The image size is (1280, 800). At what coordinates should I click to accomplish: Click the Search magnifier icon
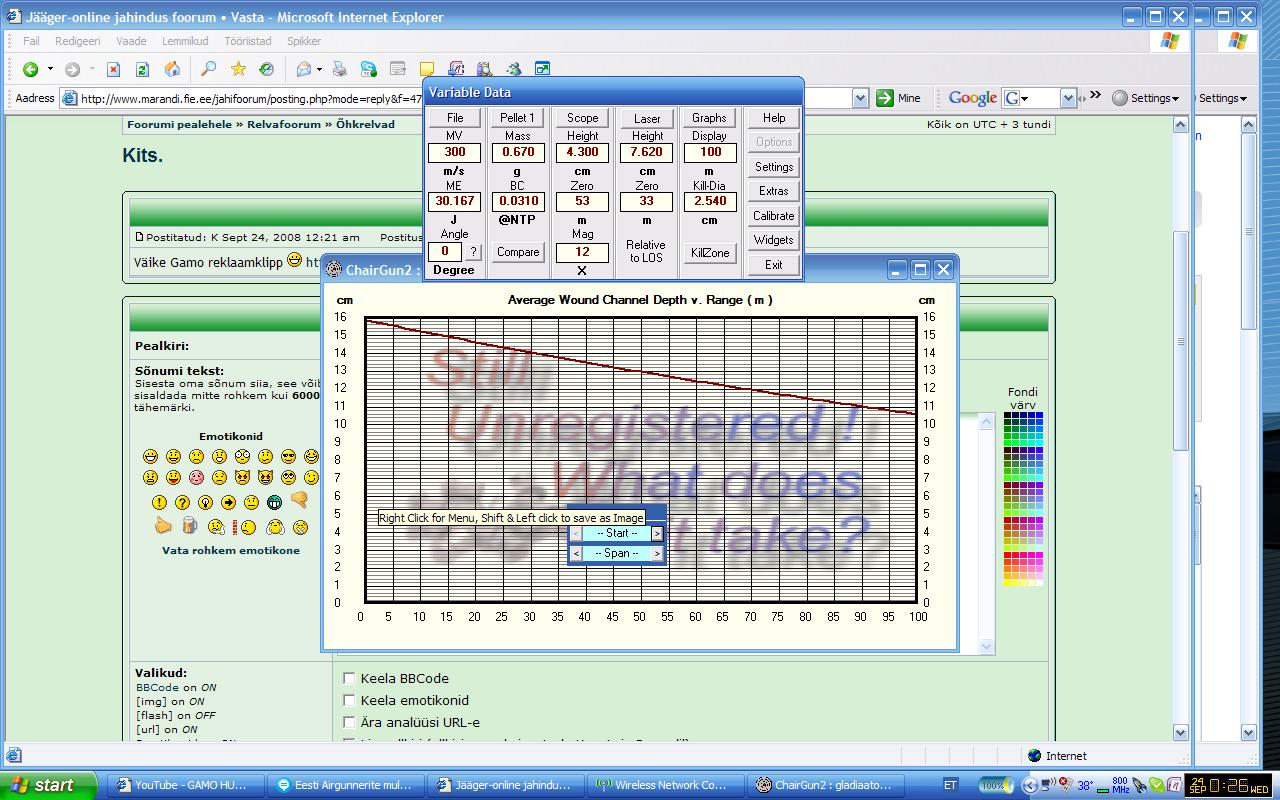[208, 69]
